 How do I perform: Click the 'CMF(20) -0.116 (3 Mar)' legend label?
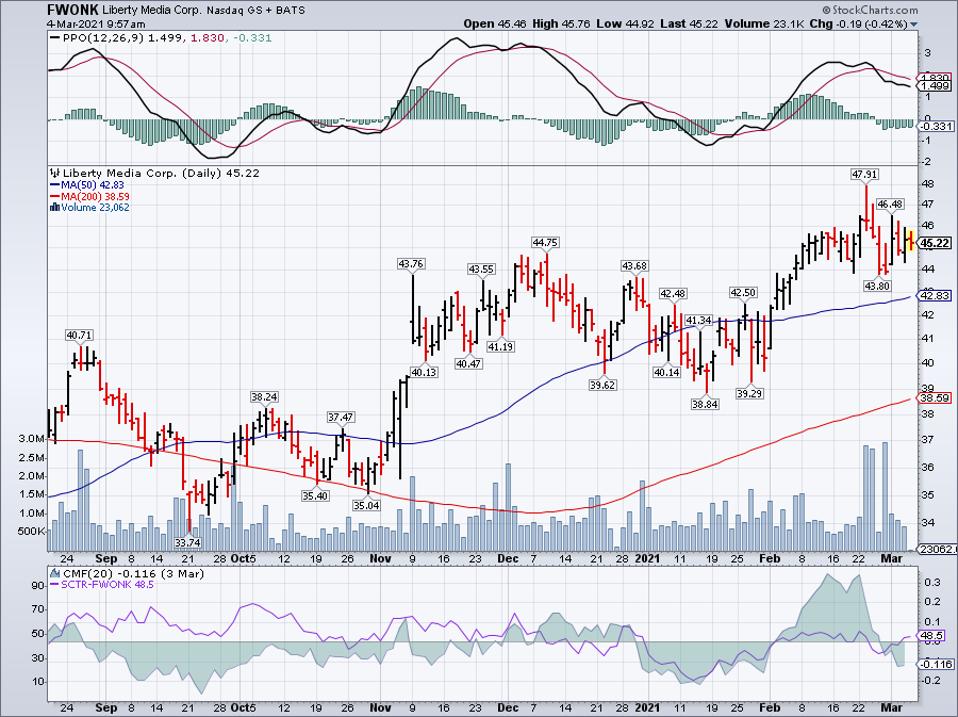(x=133, y=573)
